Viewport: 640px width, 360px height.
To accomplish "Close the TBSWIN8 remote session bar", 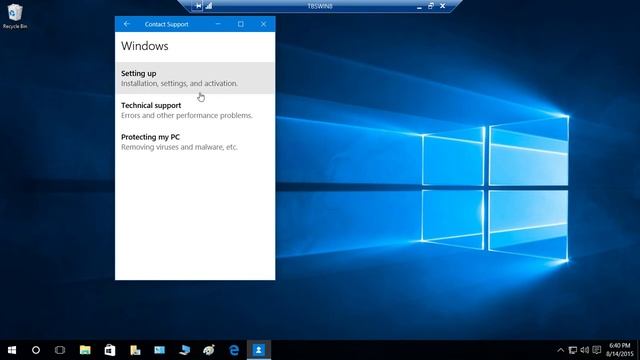I will click(442, 6).
